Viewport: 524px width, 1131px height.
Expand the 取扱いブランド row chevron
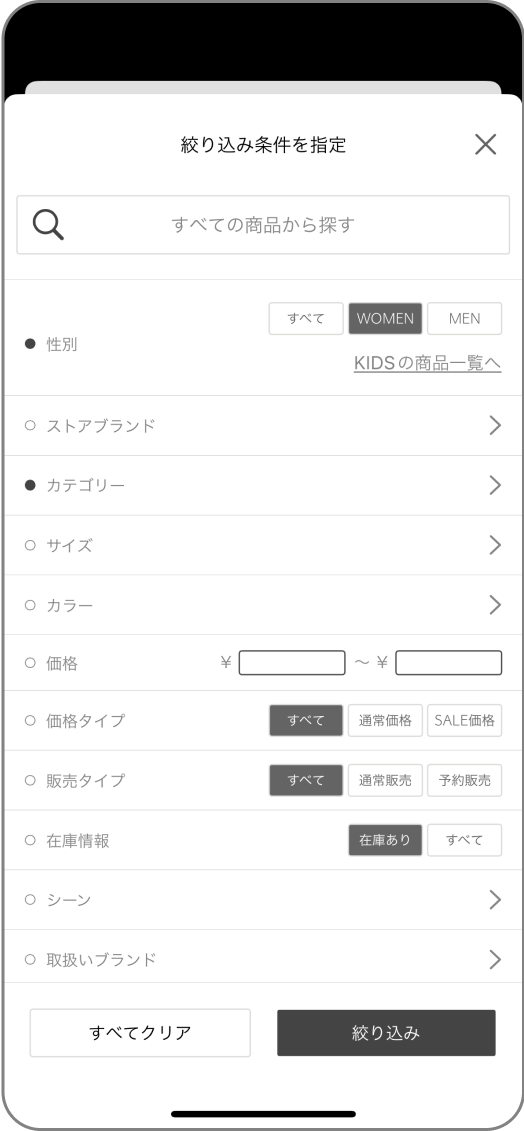click(494, 959)
